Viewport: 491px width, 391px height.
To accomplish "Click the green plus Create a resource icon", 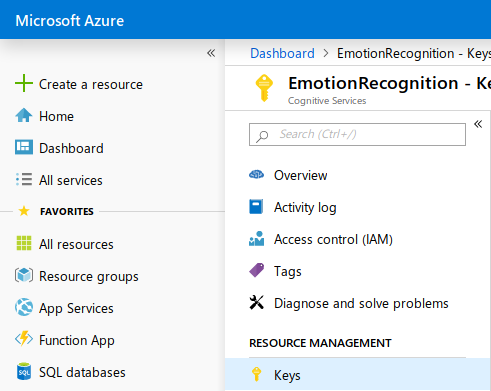I will pyautogui.click(x=24, y=83).
